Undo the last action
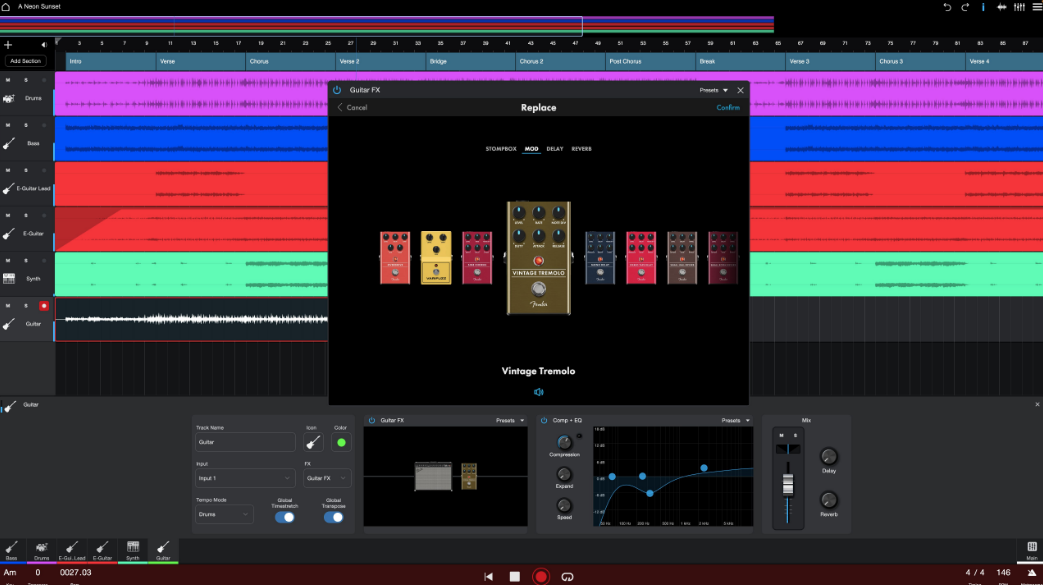Image resolution: width=1043 pixels, height=585 pixels. point(947,7)
